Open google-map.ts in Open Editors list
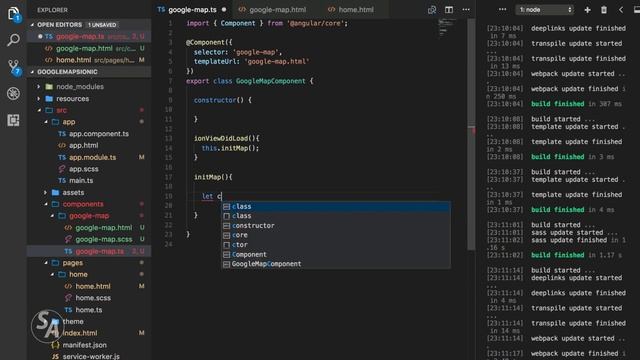Image resolution: width=640 pixels, height=360 pixels. pos(89,37)
